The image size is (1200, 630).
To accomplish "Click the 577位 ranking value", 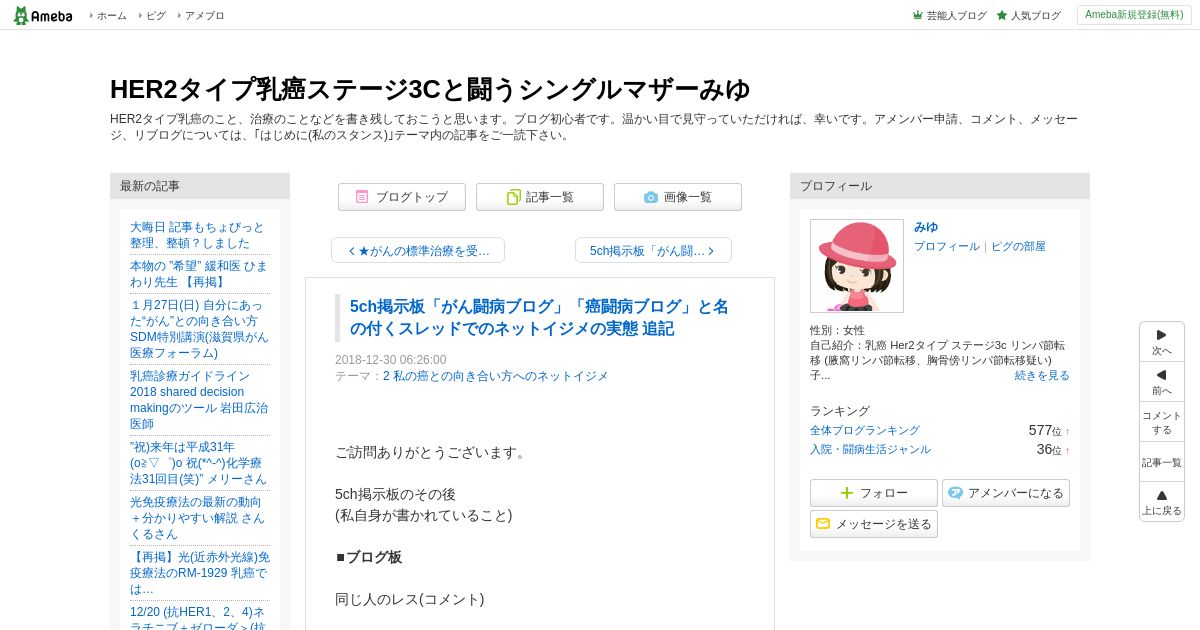I will 1045,430.
